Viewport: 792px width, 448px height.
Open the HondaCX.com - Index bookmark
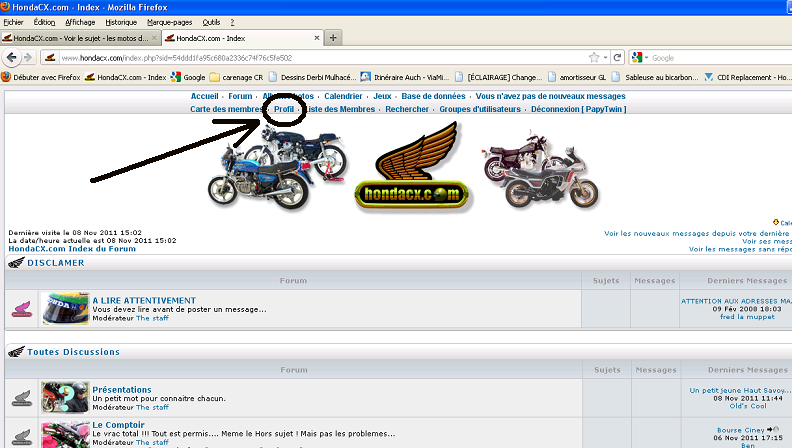tap(126, 77)
